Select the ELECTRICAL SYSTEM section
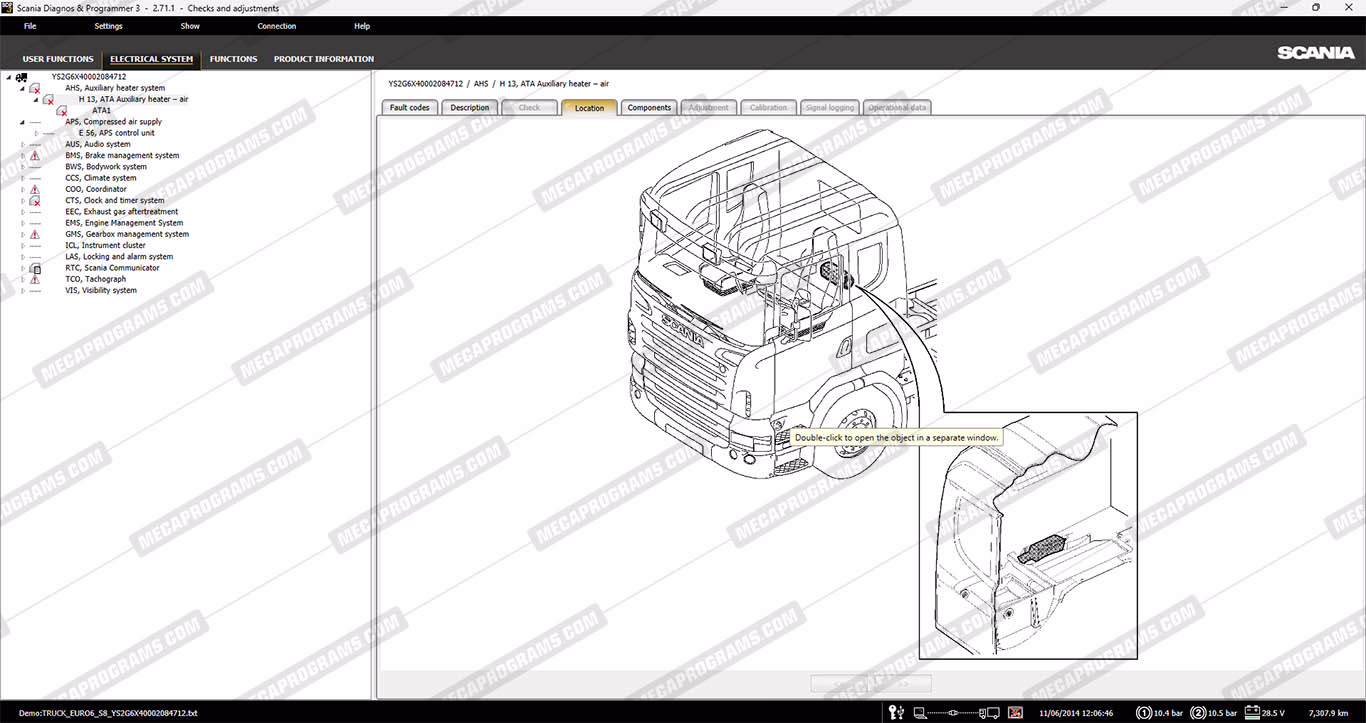The width and height of the screenshot is (1366, 723). pyautogui.click(x=151, y=59)
